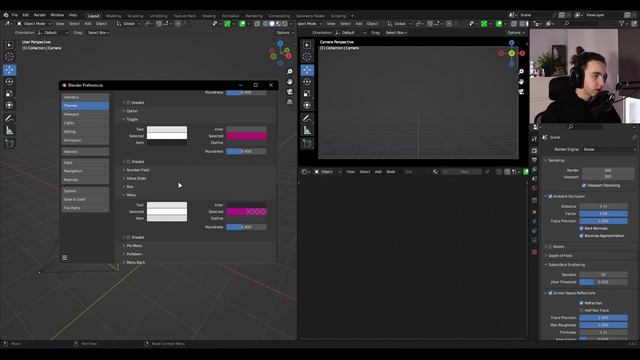Enable Half Res Trace checkbox
This screenshot has height=360, width=640.
point(581,310)
